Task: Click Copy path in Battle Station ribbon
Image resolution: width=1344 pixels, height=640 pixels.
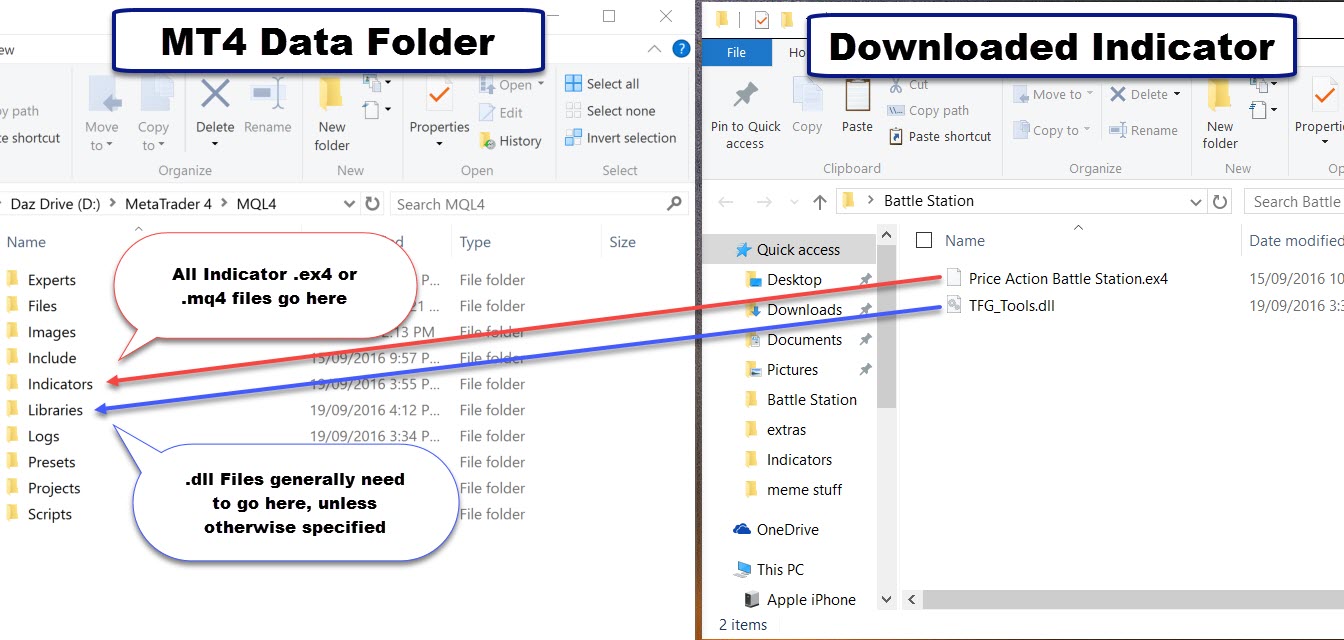Action: coord(927,111)
